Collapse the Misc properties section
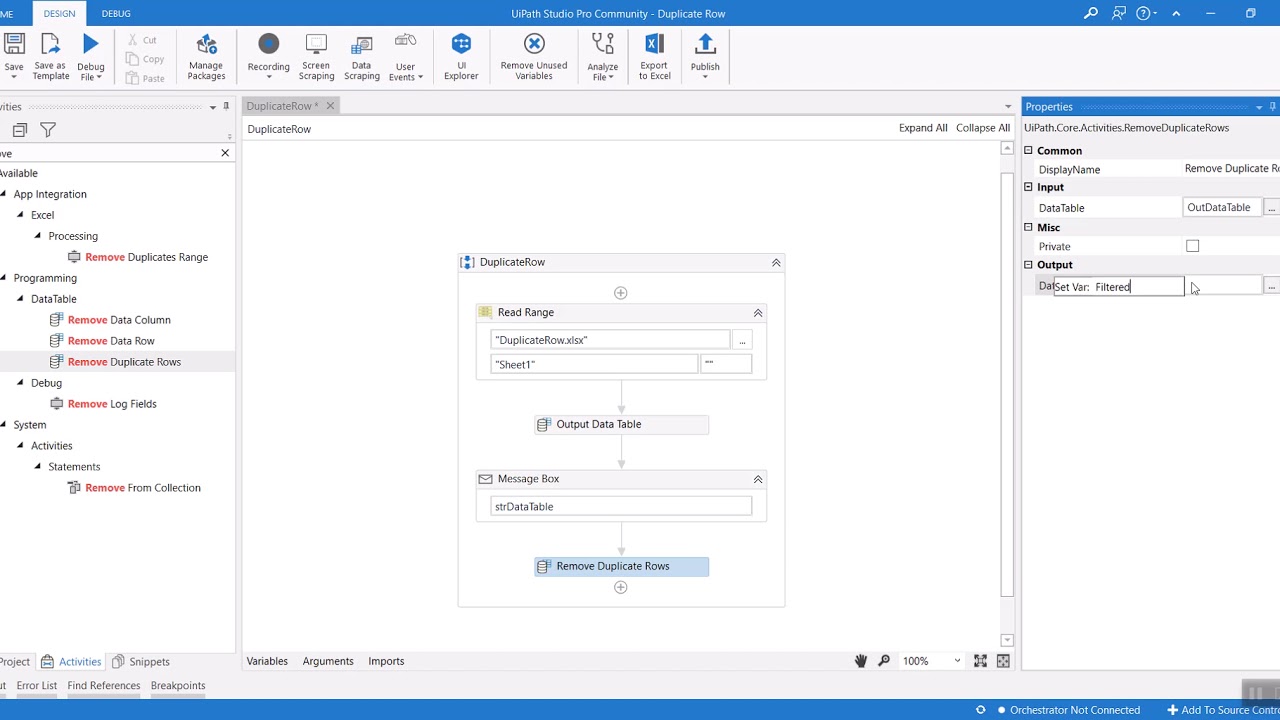 pyautogui.click(x=1028, y=228)
